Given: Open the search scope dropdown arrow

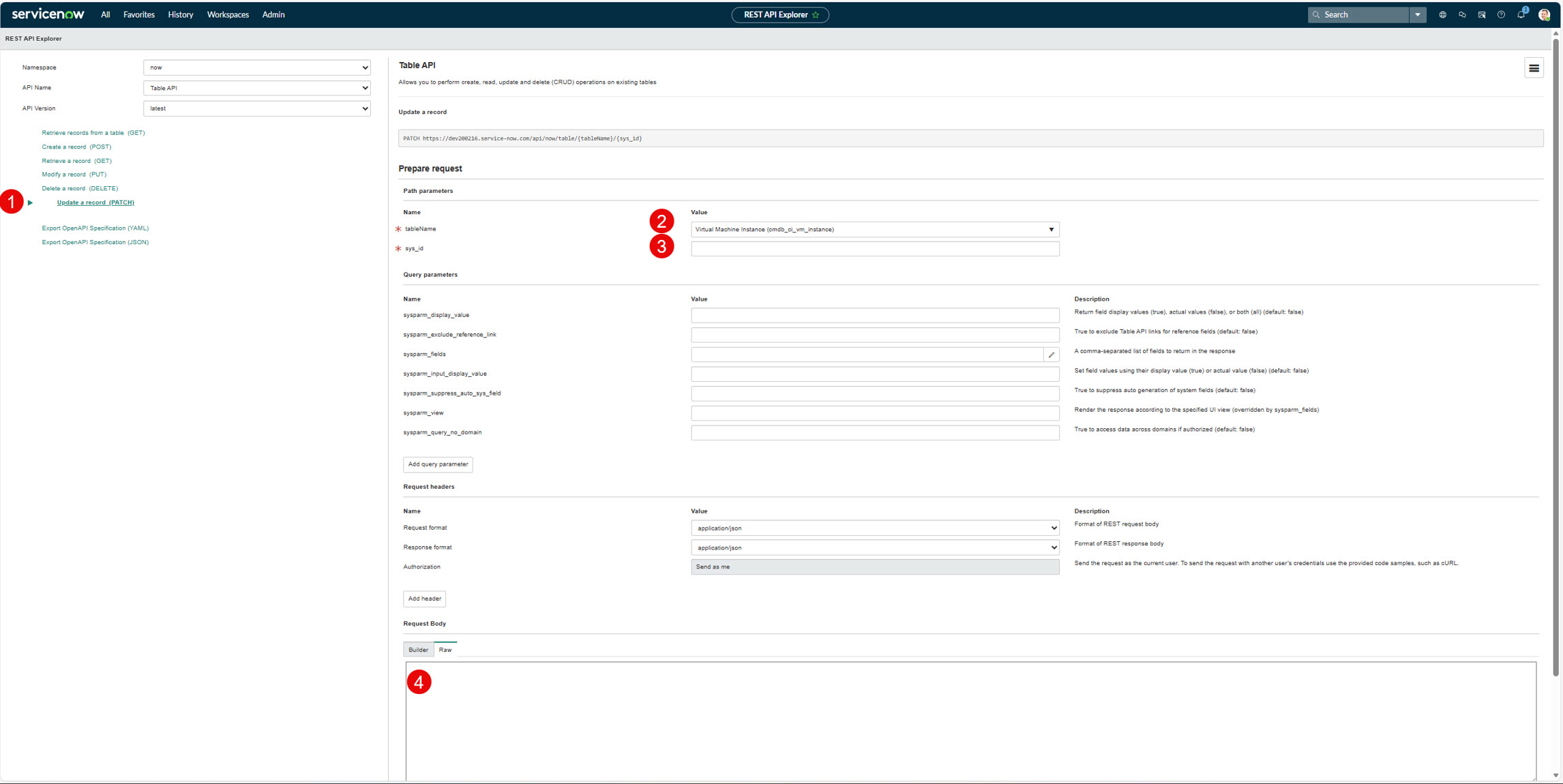Looking at the screenshot, I should (1418, 15).
